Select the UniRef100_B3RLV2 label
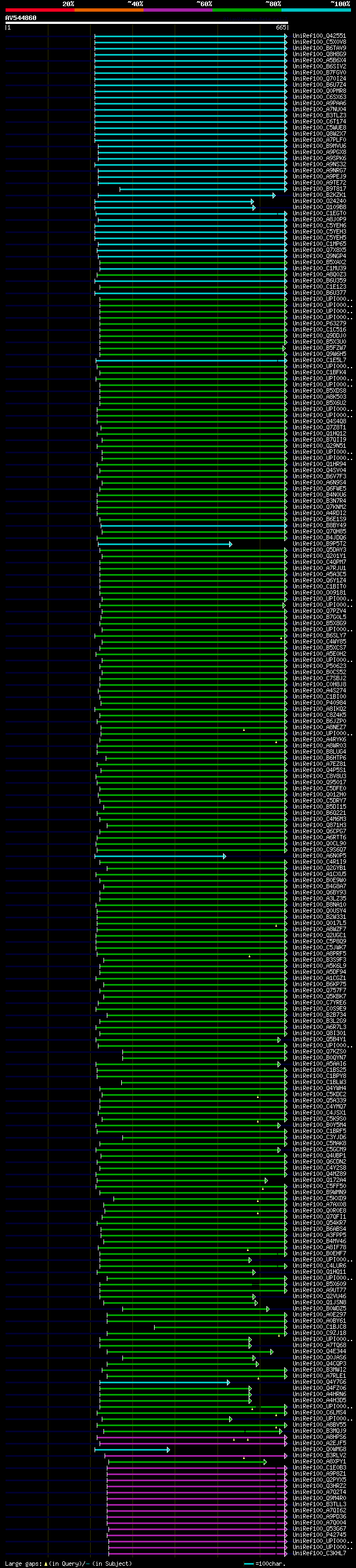This screenshot has width=356, height=1568. point(319,1455)
